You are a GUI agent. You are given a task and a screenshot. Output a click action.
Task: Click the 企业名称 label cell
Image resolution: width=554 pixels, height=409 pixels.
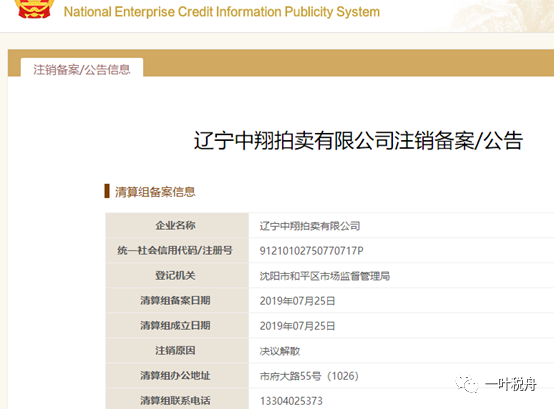pos(177,225)
